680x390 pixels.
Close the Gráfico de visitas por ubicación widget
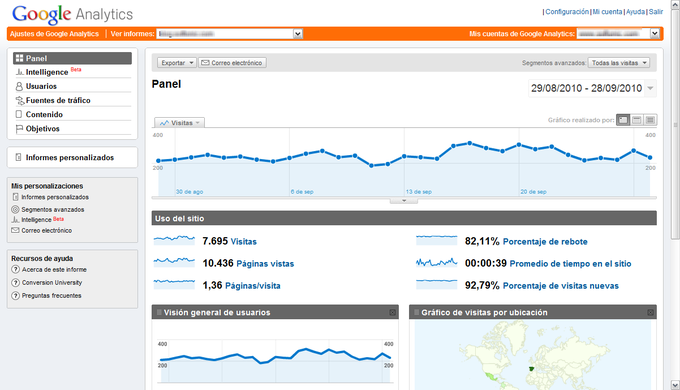[x=651, y=312]
